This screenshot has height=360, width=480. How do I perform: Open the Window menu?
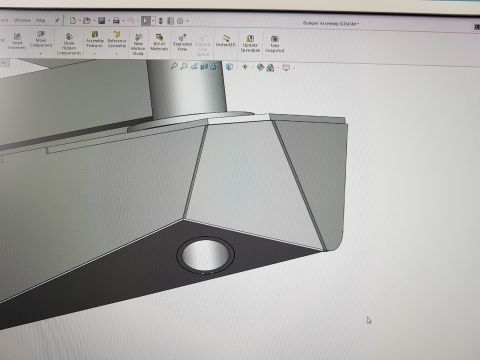click(x=22, y=20)
